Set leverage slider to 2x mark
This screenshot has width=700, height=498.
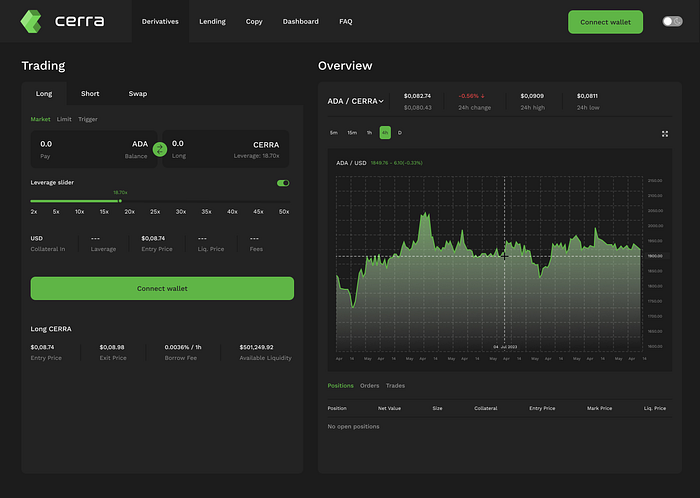pos(34,212)
